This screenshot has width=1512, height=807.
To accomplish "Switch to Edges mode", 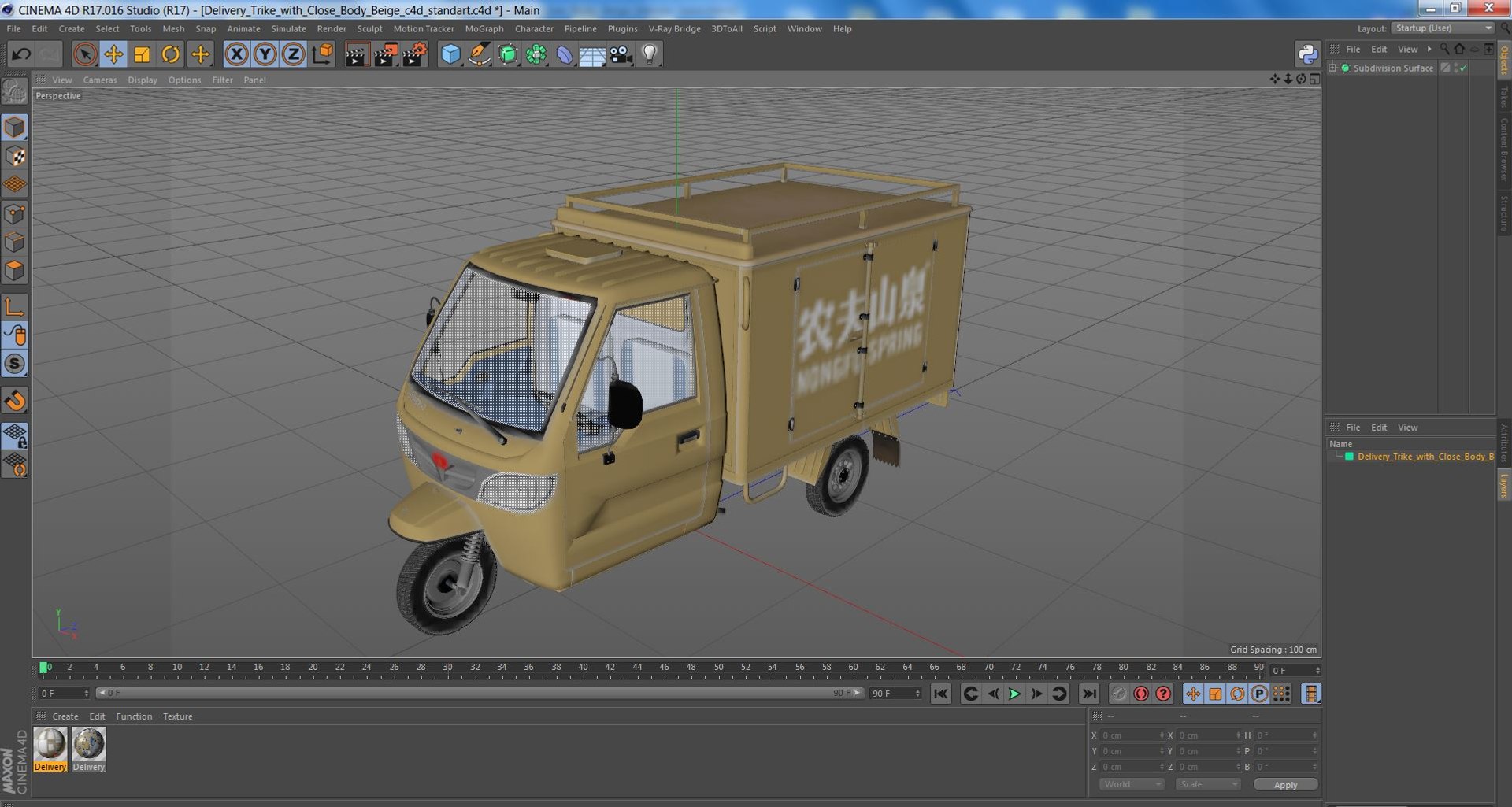I will 14,242.
